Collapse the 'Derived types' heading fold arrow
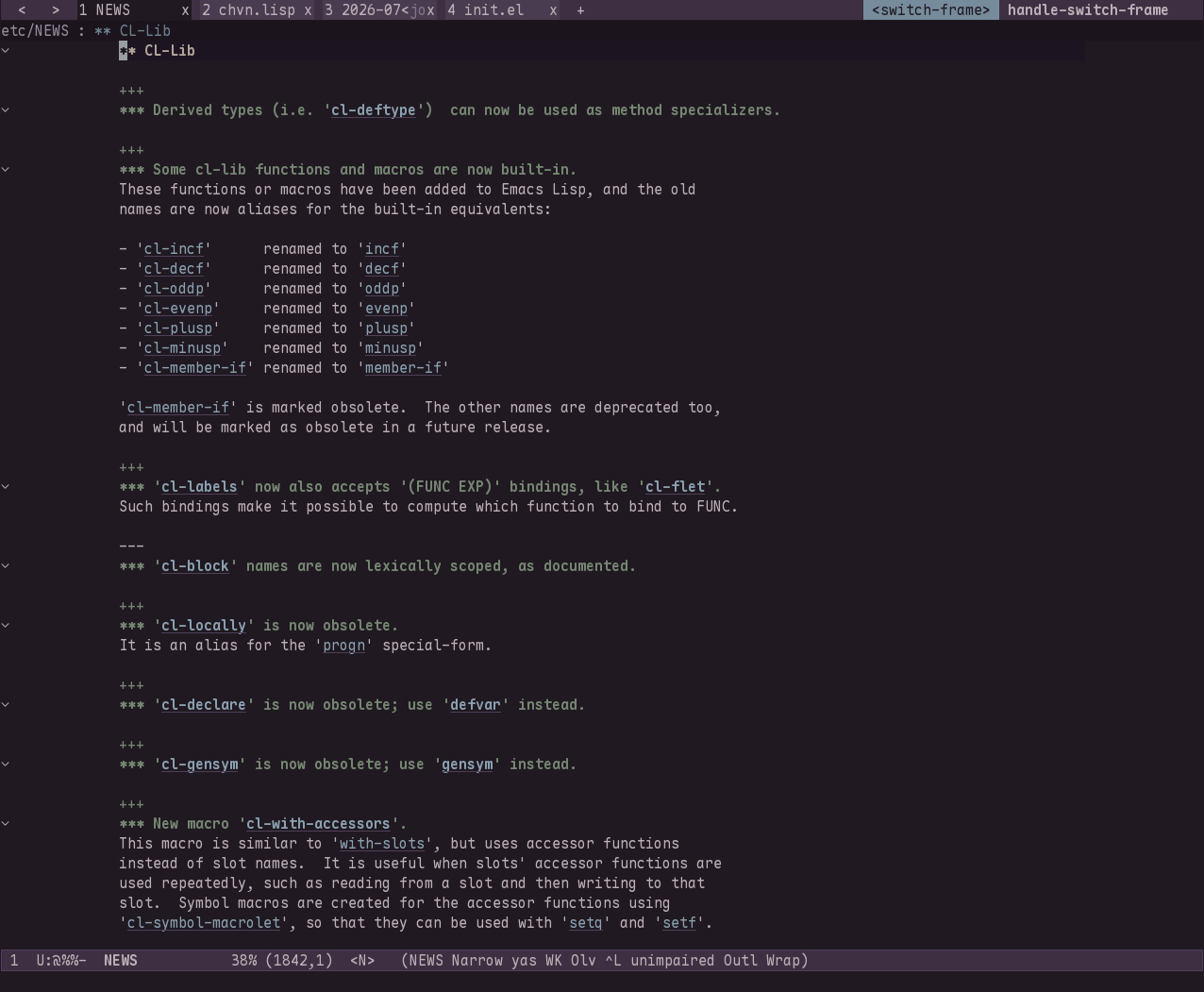The image size is (1204, 992). tap(6, 109)
